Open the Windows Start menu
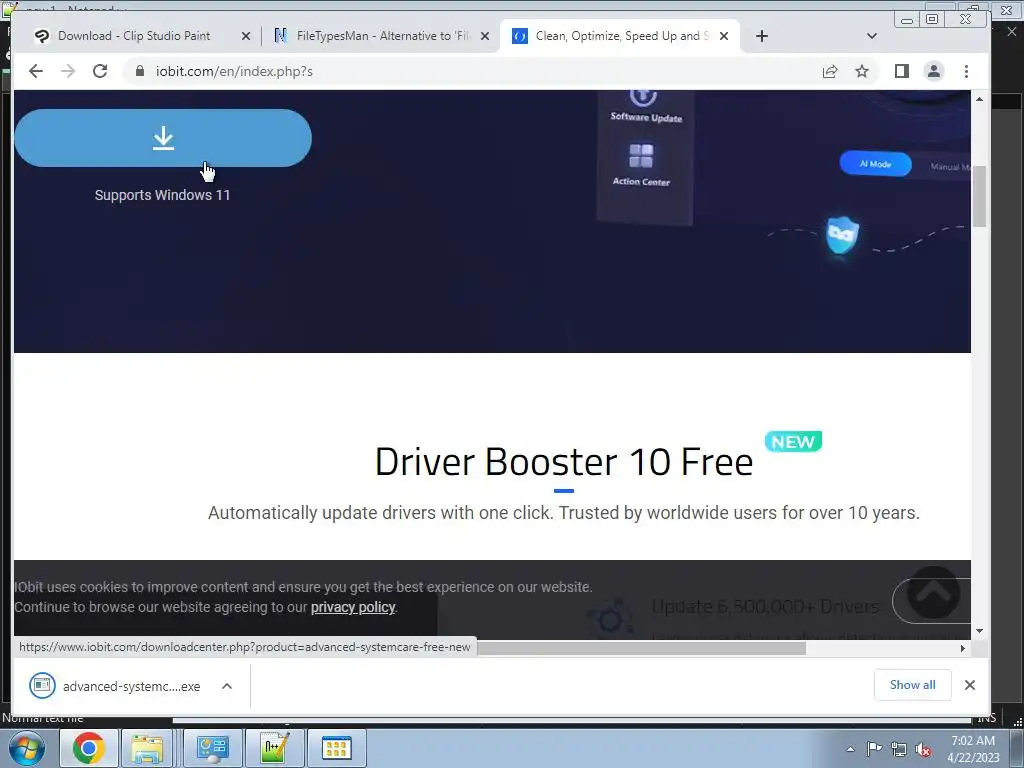The image size is (1024, 768). (27, 748)
